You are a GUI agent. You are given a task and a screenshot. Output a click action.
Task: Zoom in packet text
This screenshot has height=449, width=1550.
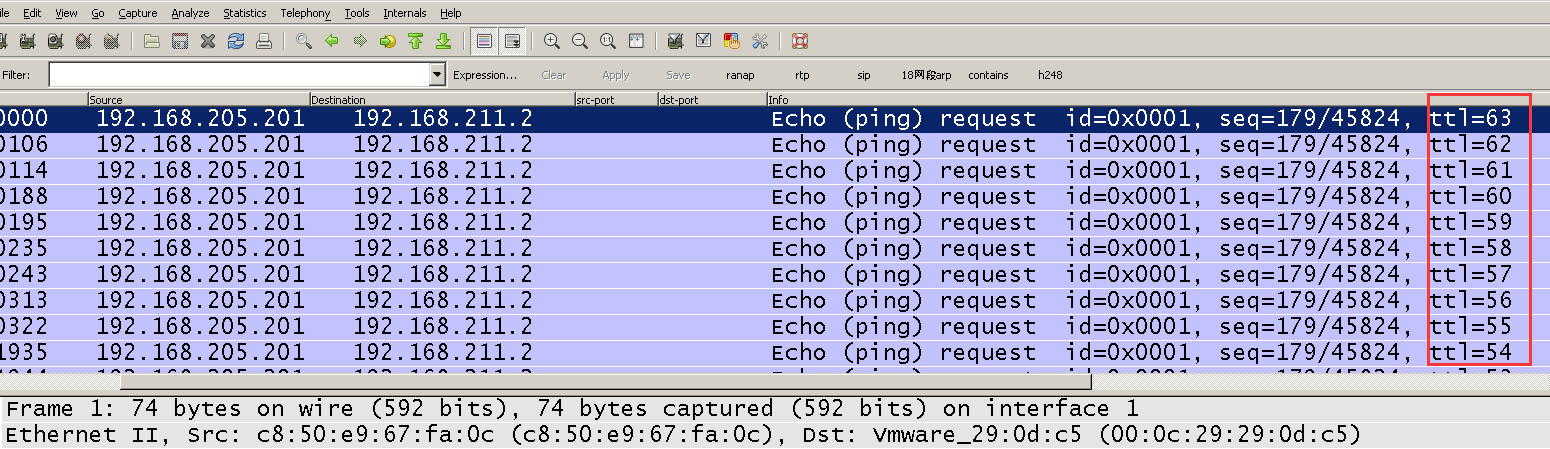(552, 41)
